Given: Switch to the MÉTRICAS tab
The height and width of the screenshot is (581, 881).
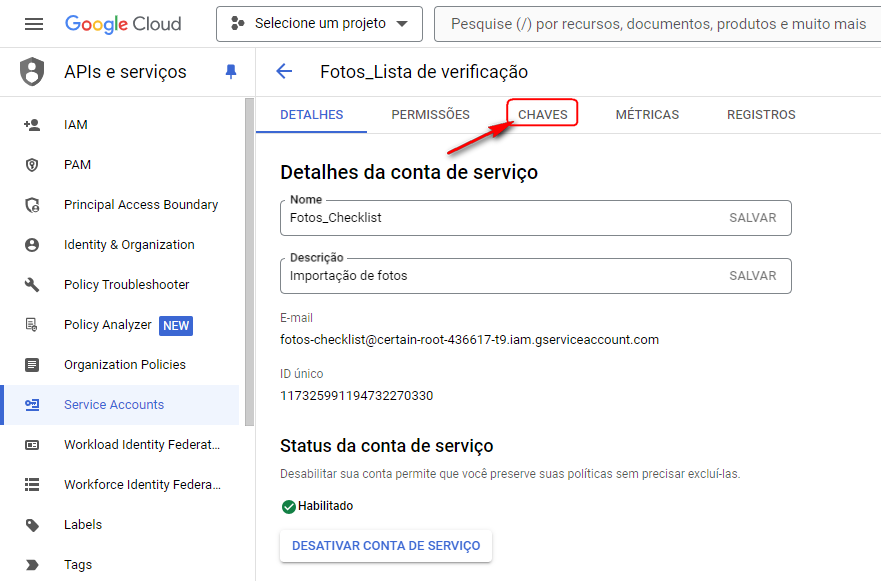Looking at the screenshot, I should [647, 115].
